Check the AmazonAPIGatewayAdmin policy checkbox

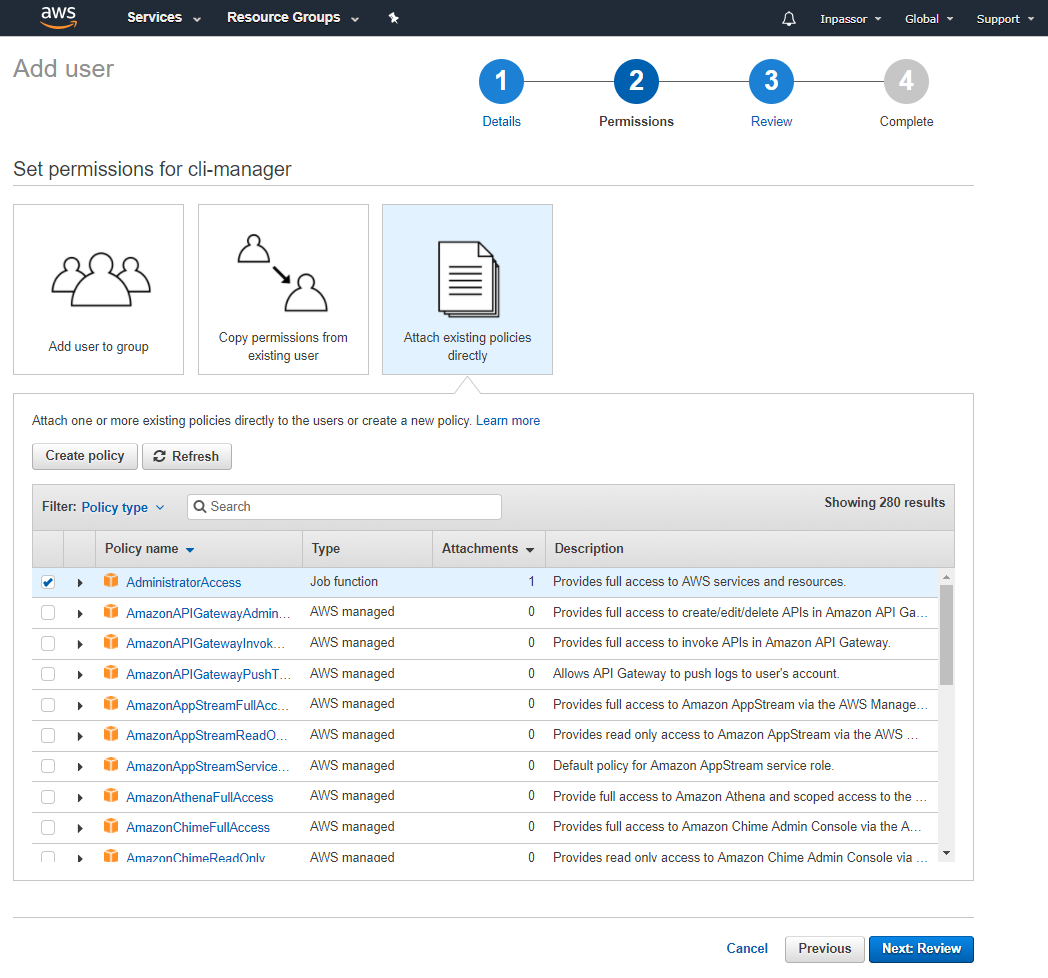point(48,612)
